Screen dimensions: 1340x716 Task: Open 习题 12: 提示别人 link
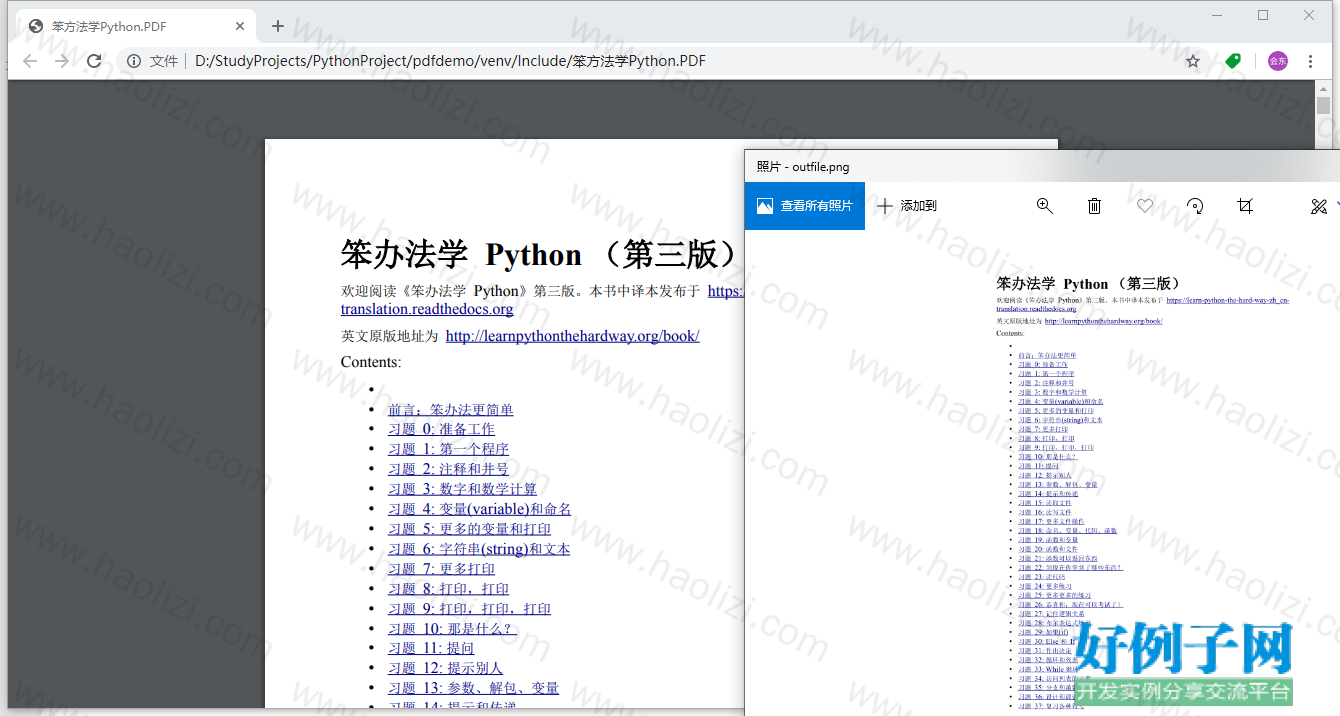click(445, 668)
